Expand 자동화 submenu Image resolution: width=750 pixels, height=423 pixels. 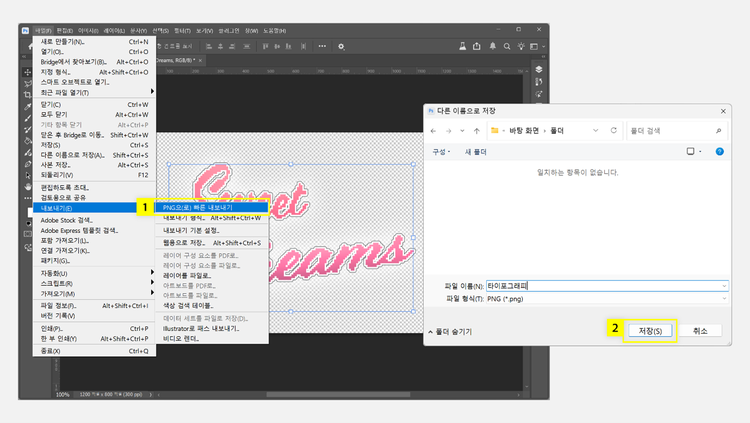click(94, 273)
